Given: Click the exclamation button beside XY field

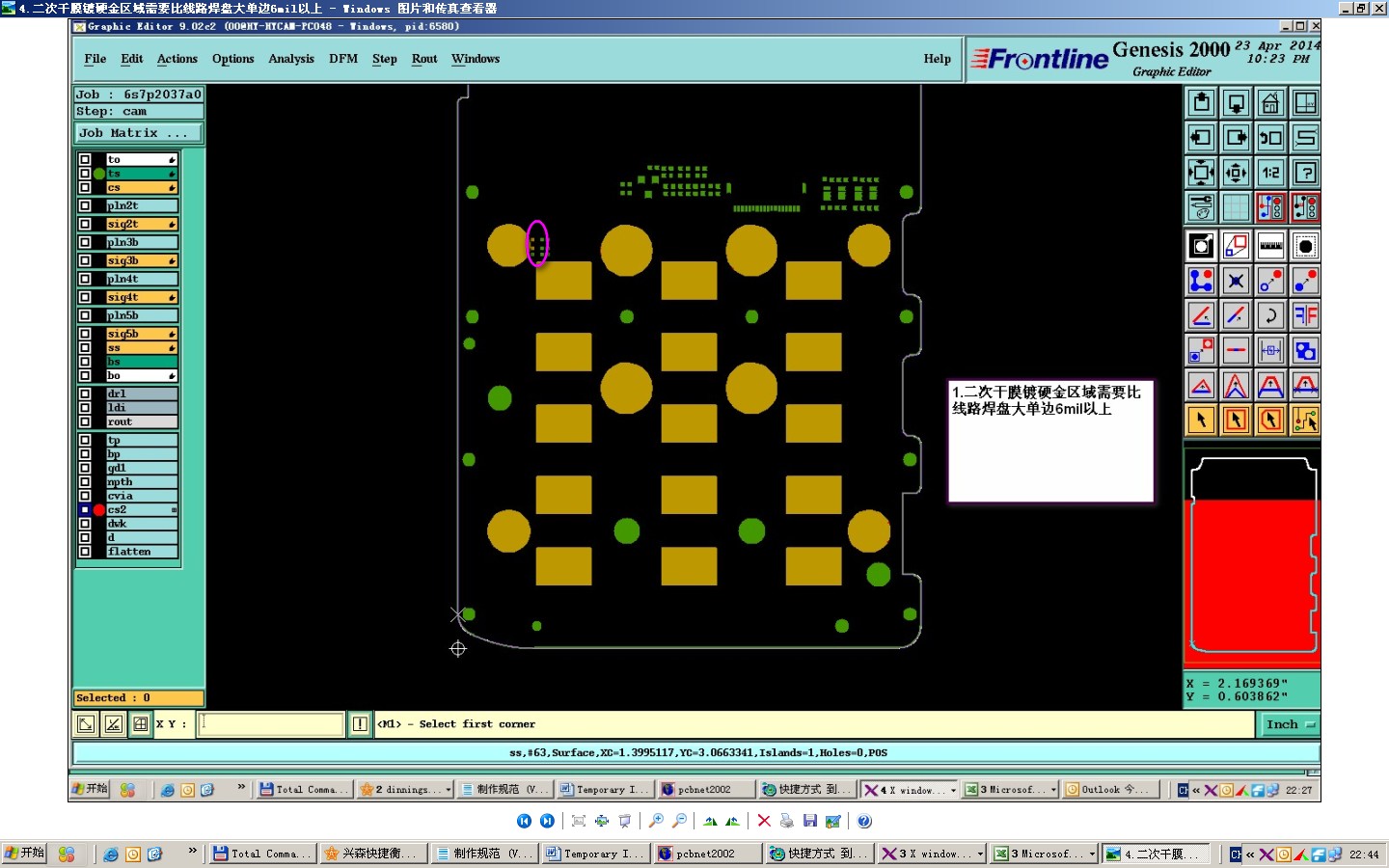Looking at the screenshot, I should [x=360, y=724].
